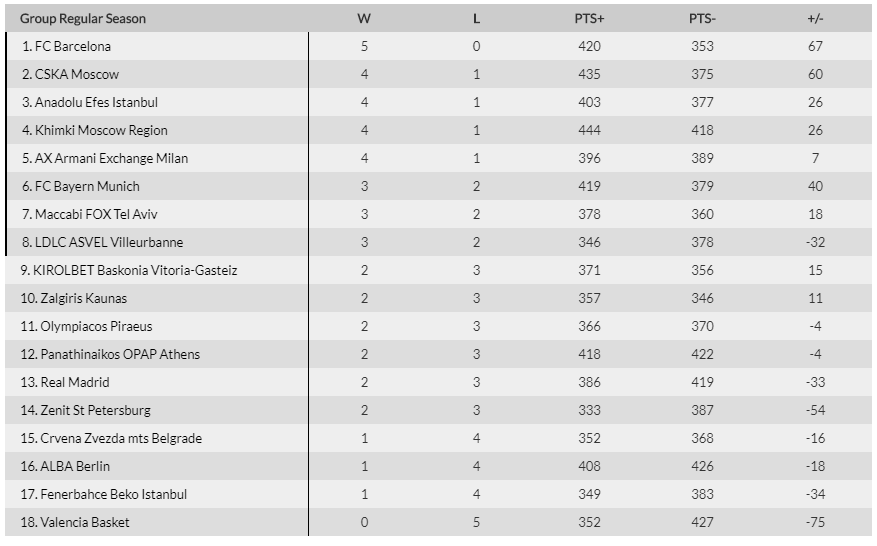Sort by the +/- column header
Viewport: 877px width, 546px height.
(x=815, y=18)
